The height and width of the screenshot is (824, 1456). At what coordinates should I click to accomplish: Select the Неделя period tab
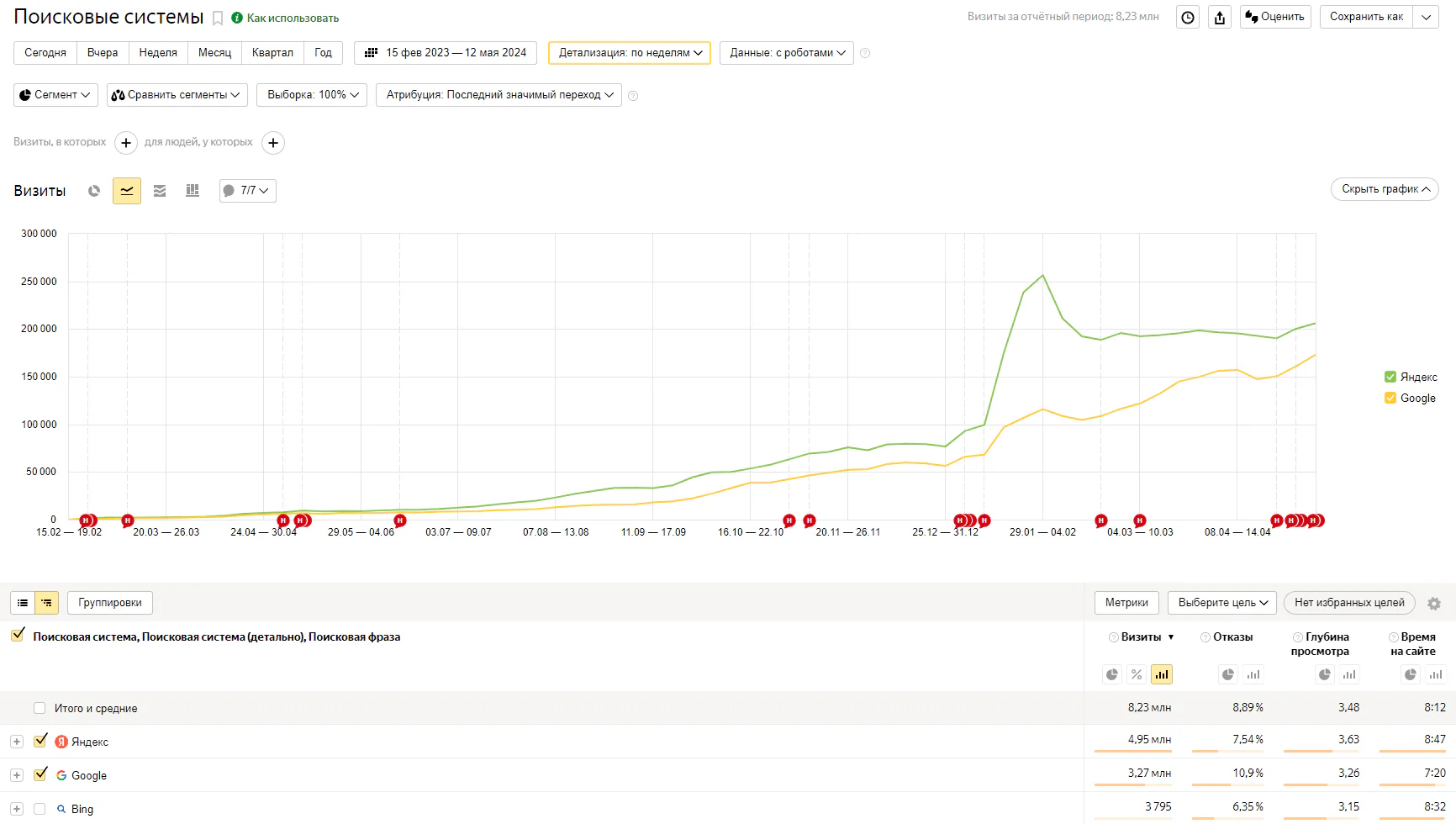(x=158, y=52)
